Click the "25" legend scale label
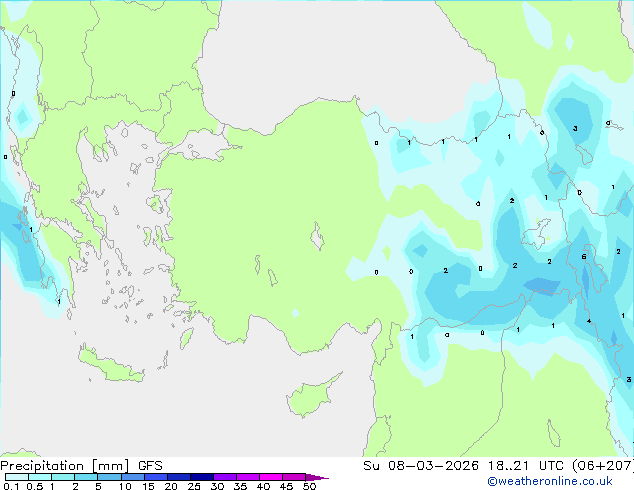This screenshot has height=490, width=634. pos(194,486)
